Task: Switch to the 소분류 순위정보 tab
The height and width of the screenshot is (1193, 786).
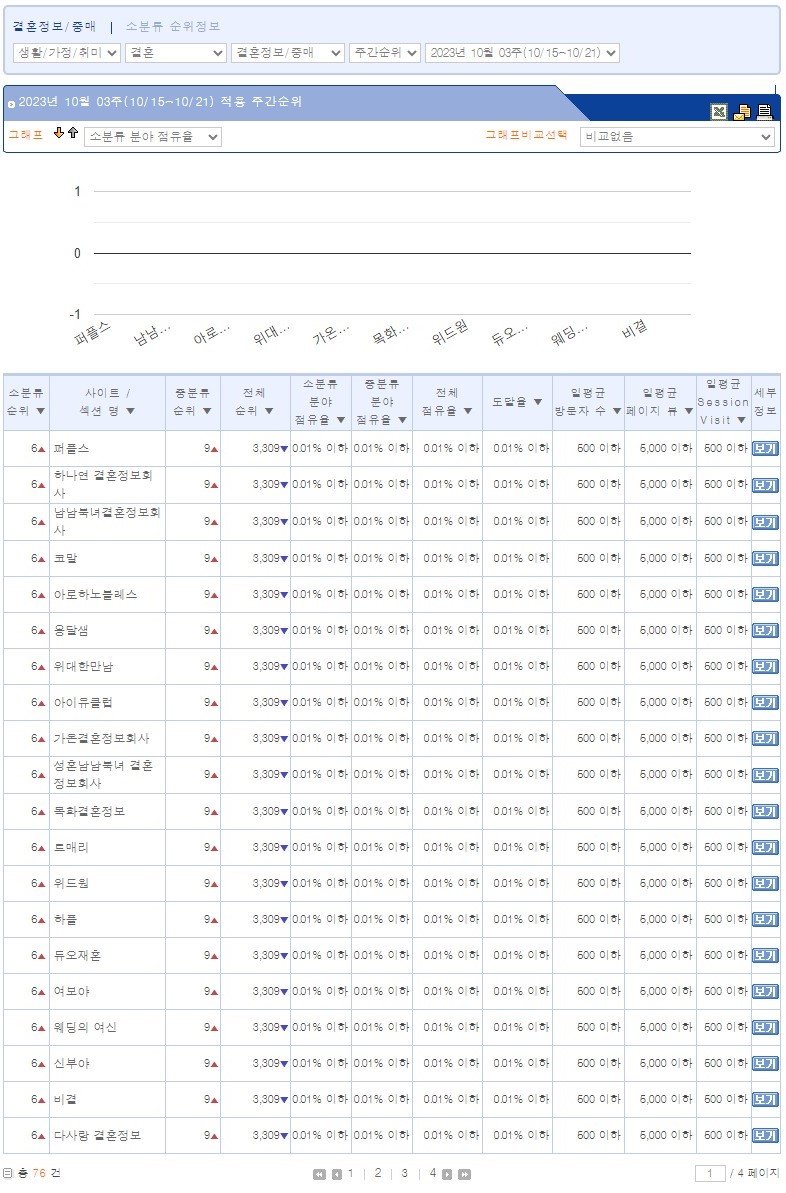Action: (173, 27)
